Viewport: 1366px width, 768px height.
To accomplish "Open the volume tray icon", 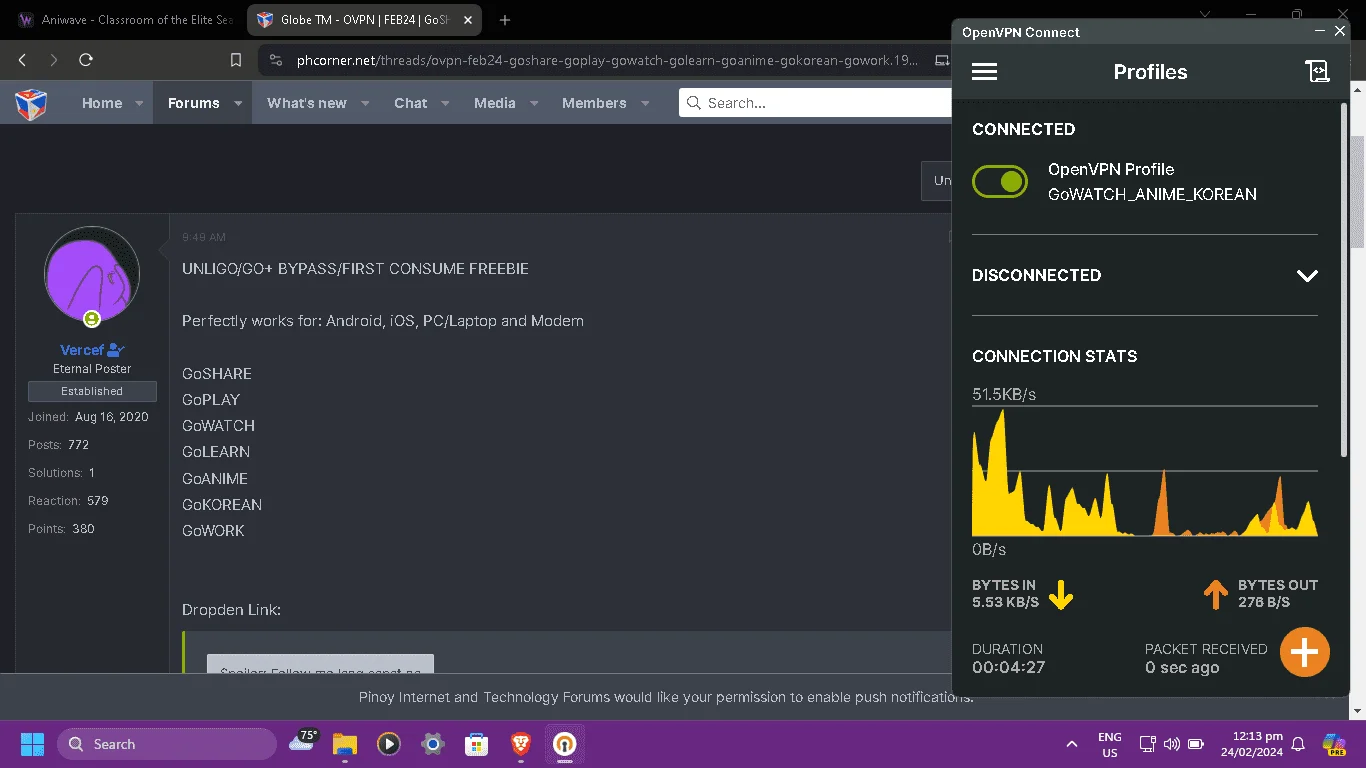I will coord(1171,744).
